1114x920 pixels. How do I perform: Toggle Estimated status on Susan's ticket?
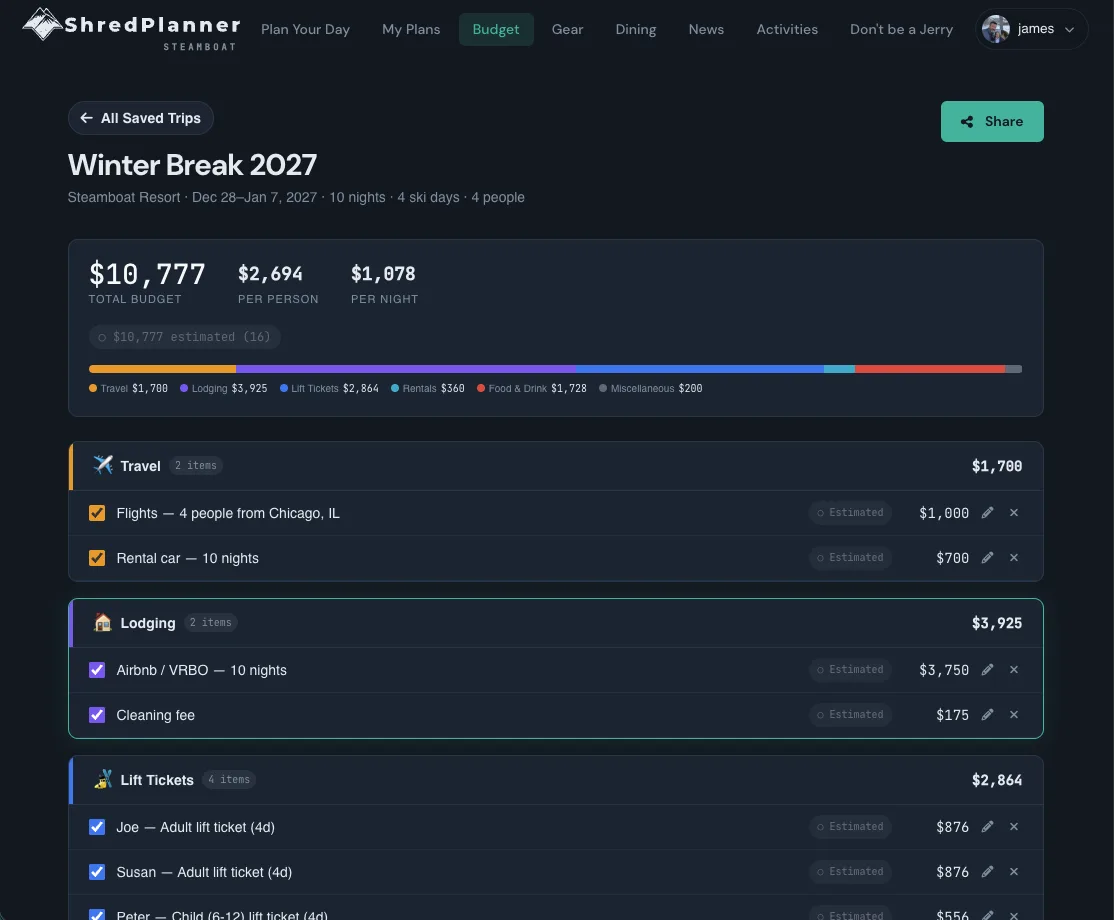(x=850, y=871)
